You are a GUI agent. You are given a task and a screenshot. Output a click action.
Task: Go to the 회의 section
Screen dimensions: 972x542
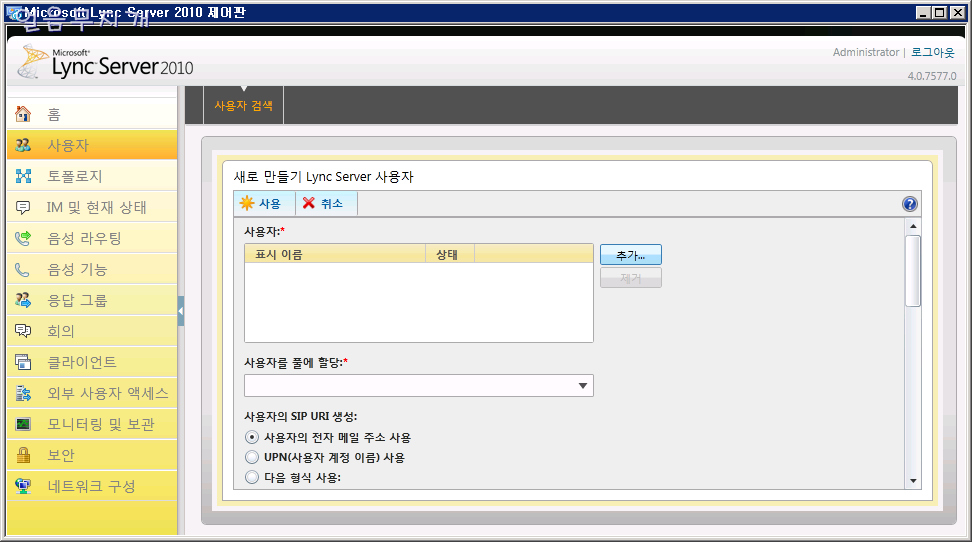(92, 331)
